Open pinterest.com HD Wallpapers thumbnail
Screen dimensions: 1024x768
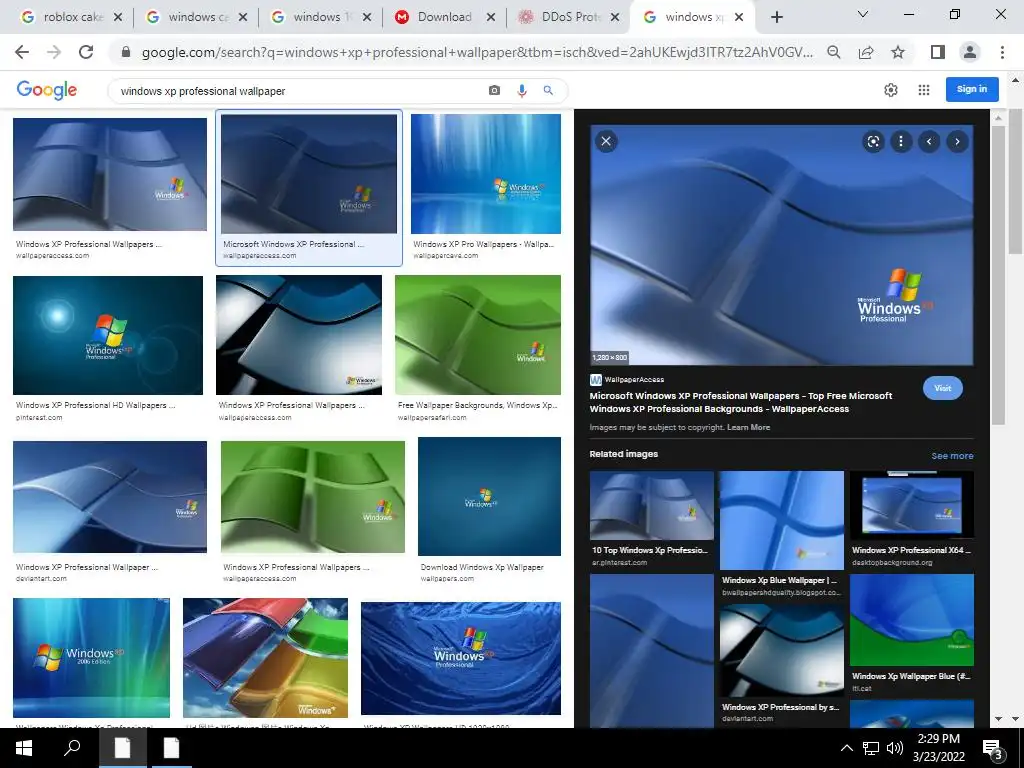coord(108,335)
